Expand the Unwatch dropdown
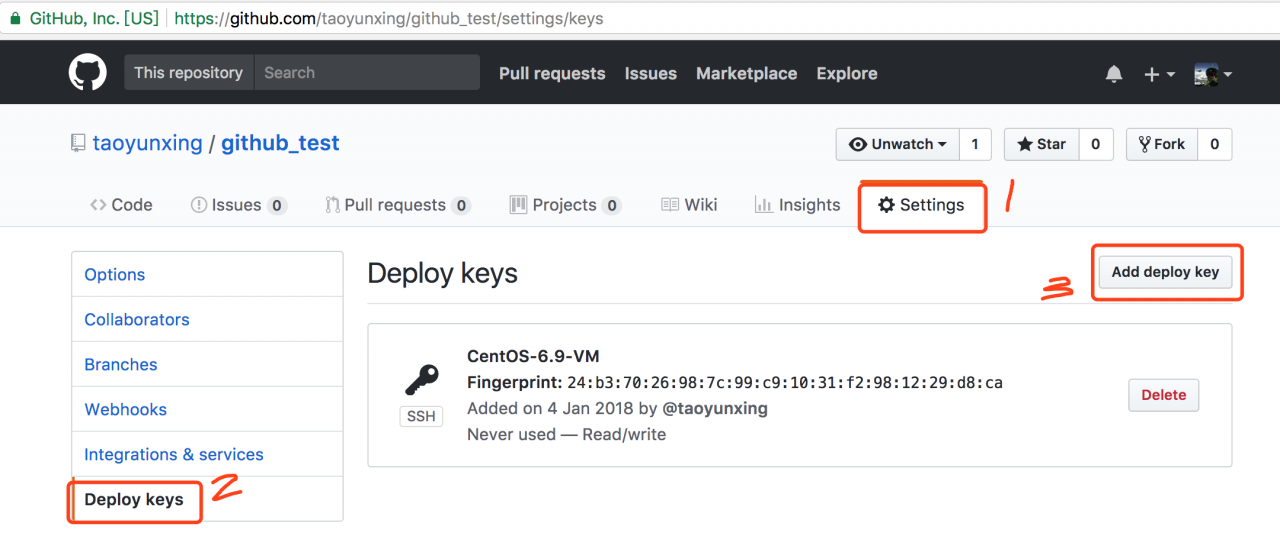Screen dimensions: 1280x536 pos(897,144)
